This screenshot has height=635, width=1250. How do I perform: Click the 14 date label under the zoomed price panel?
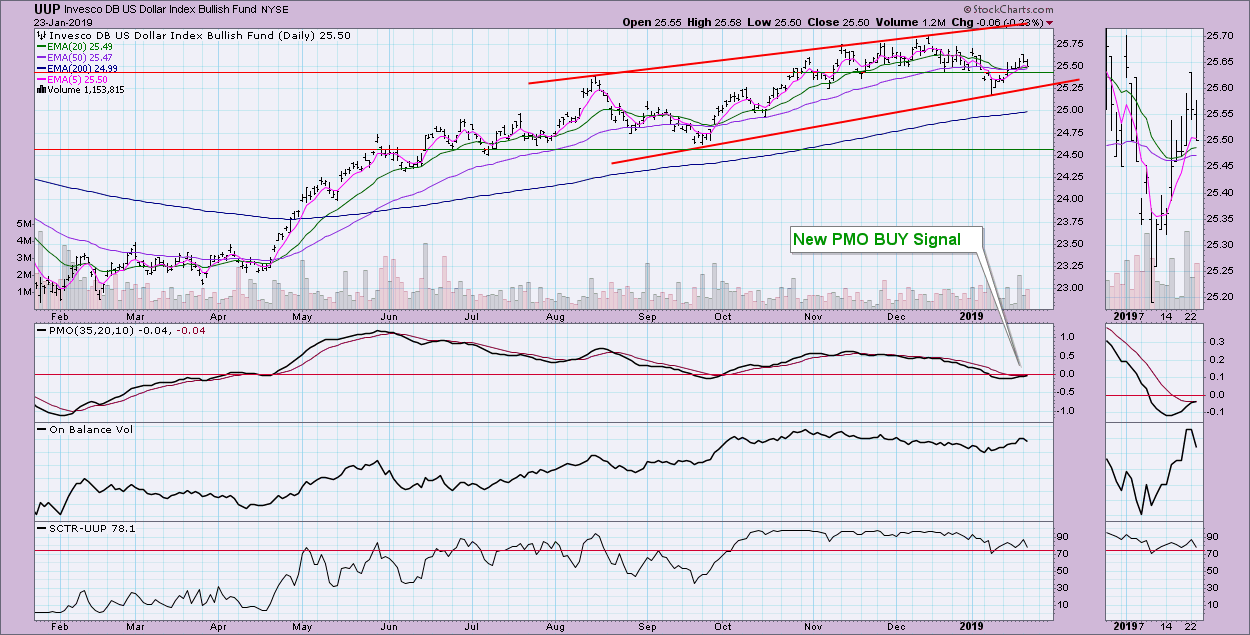tap(1165, 316)
